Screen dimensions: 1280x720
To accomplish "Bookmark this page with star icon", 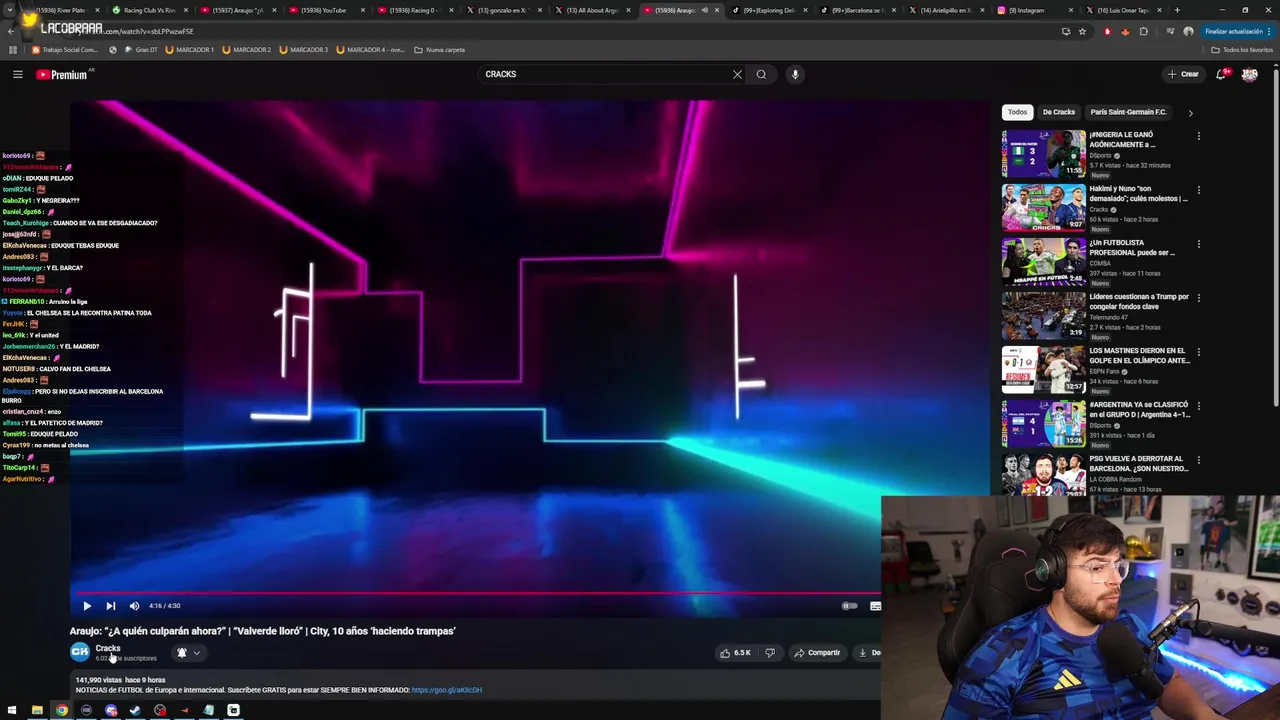I will (x=1082, y=31).
